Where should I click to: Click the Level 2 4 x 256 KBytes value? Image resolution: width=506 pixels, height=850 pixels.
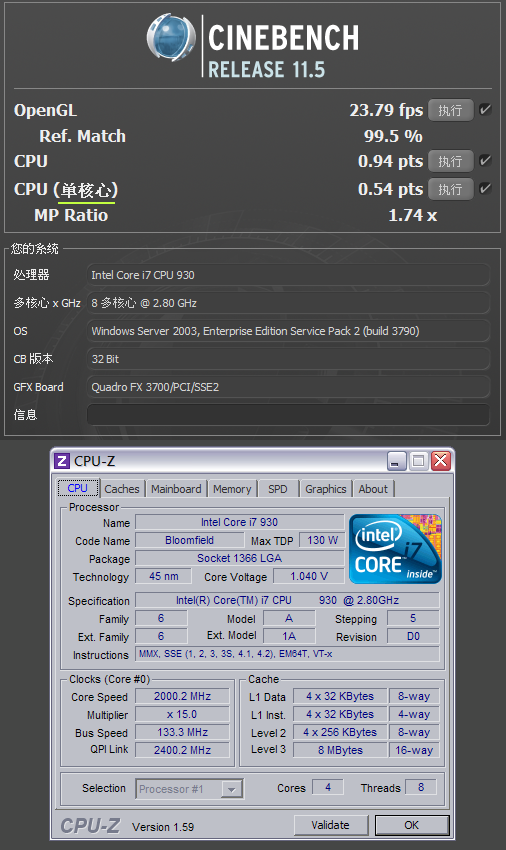click(340, 732)
